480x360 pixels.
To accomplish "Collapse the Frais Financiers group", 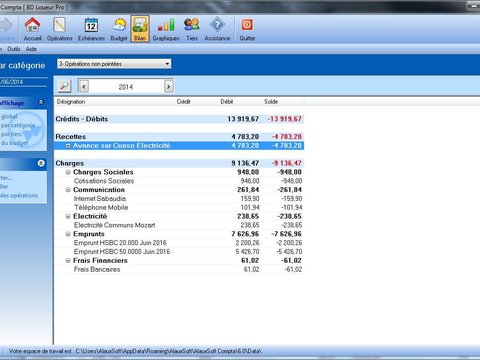I will (x=68, y=261).
